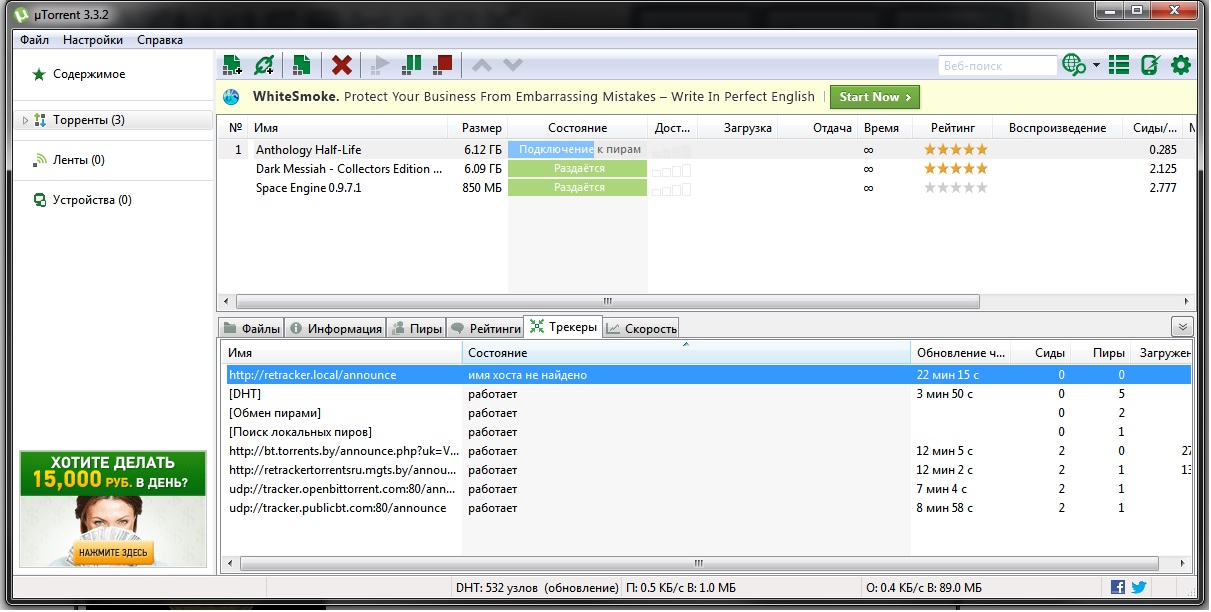Select the Dark Messiah - Collectors Edition torrent
Screen dimensions: 1211x612
coord(348,168)
